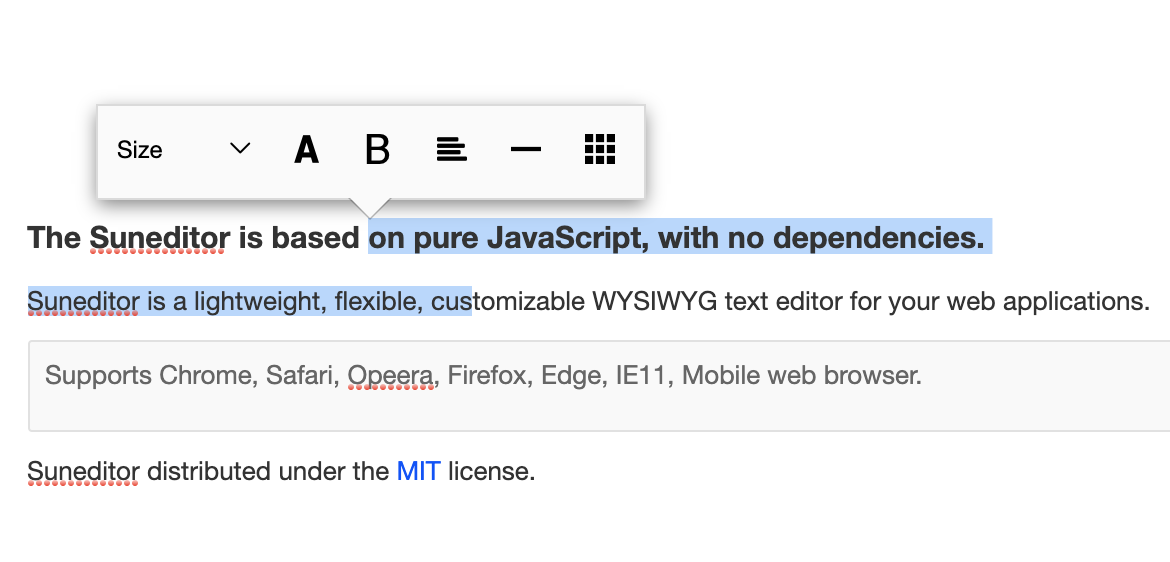Insert a horizontal line
This screenshot has height=562, width=1170.
525,150
